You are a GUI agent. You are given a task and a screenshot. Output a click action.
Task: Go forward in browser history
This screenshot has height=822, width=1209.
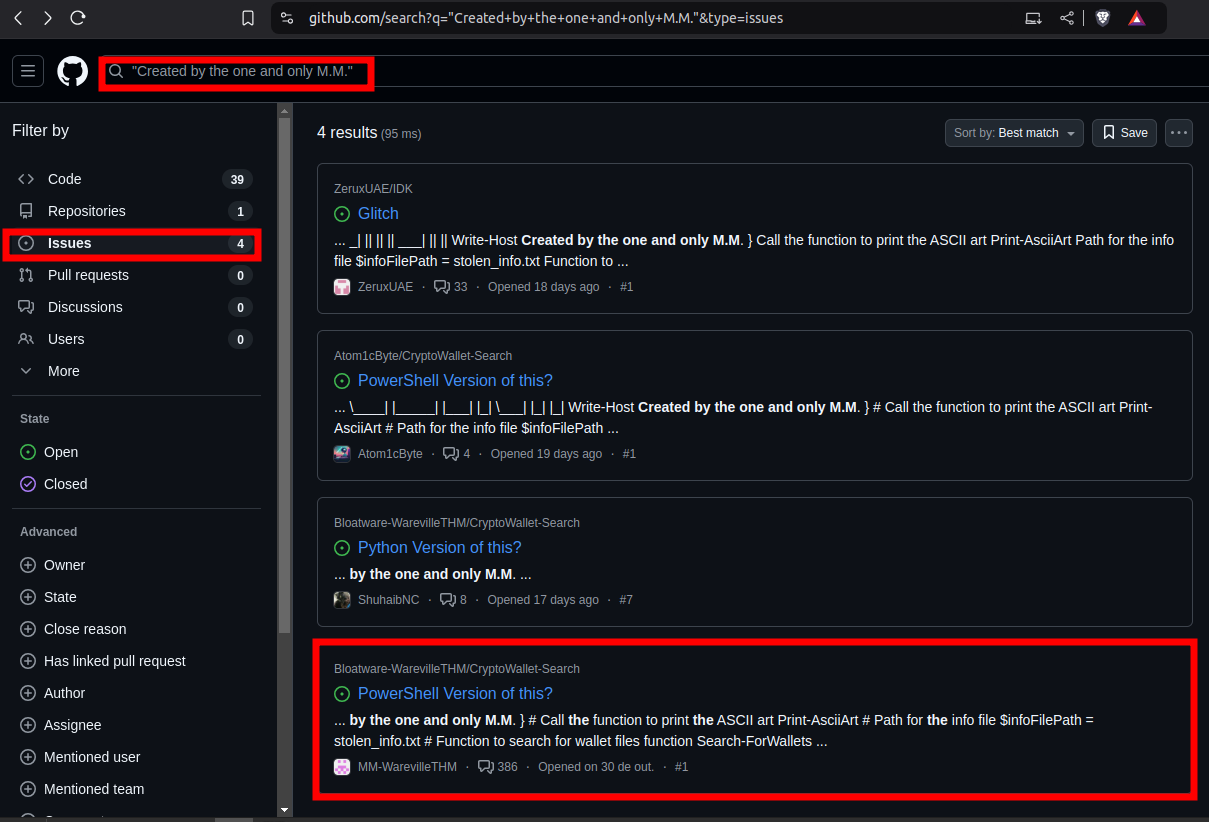pos(48,18)
